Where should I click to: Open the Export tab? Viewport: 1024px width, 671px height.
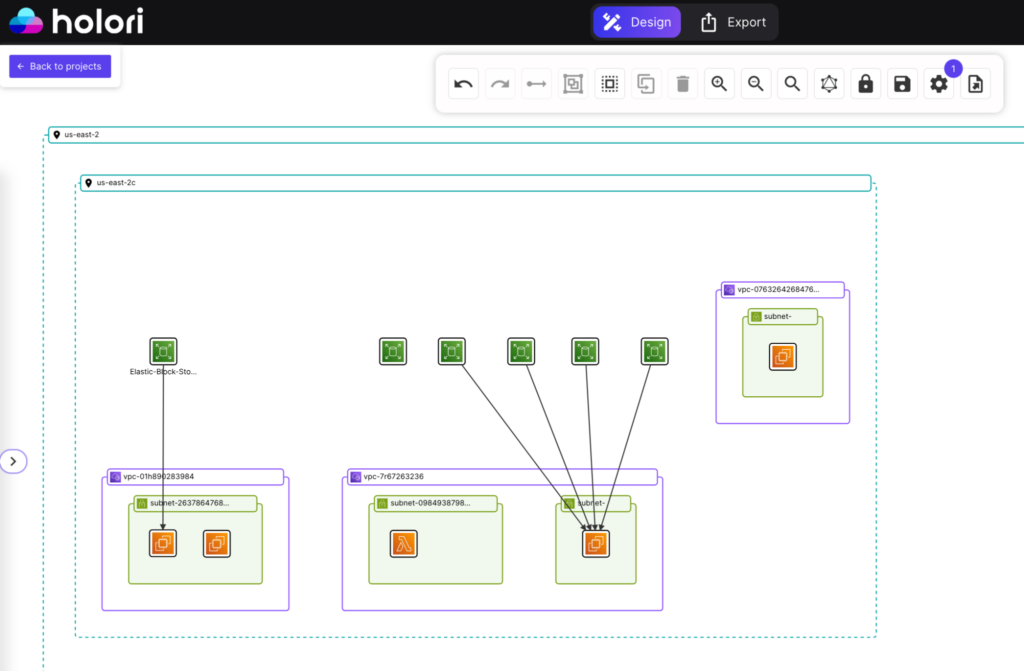732,21
